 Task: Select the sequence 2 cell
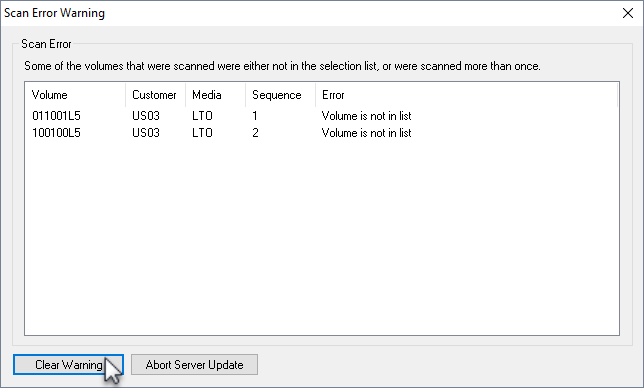click(x=255, y=133)
